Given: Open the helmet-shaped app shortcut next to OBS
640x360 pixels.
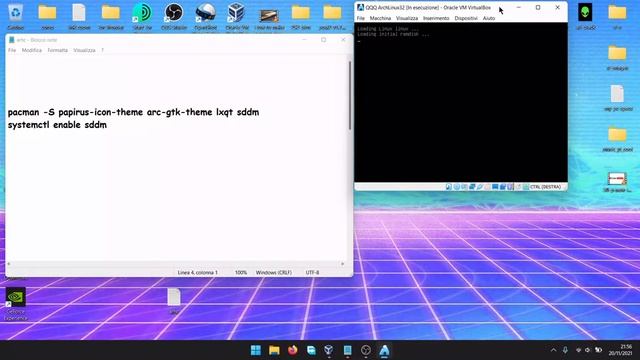Looking at the screenshot, I should (205, 13).
